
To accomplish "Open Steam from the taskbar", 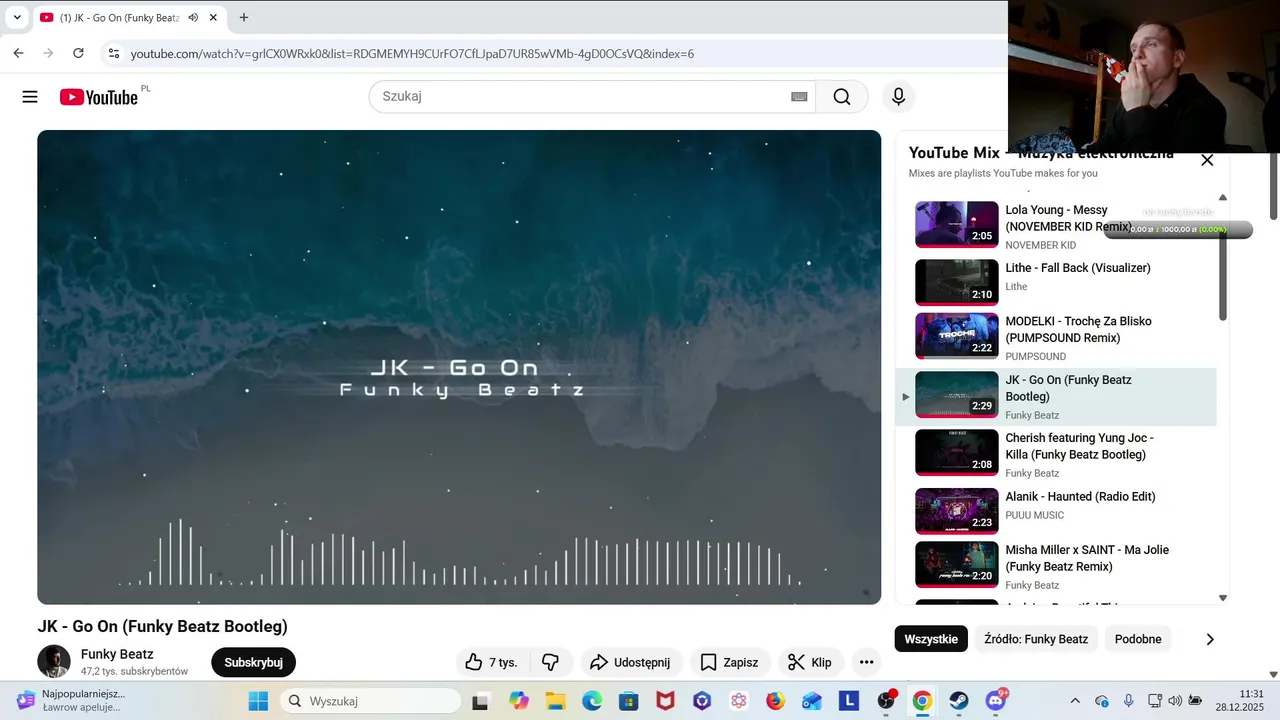I will (959, 701).
